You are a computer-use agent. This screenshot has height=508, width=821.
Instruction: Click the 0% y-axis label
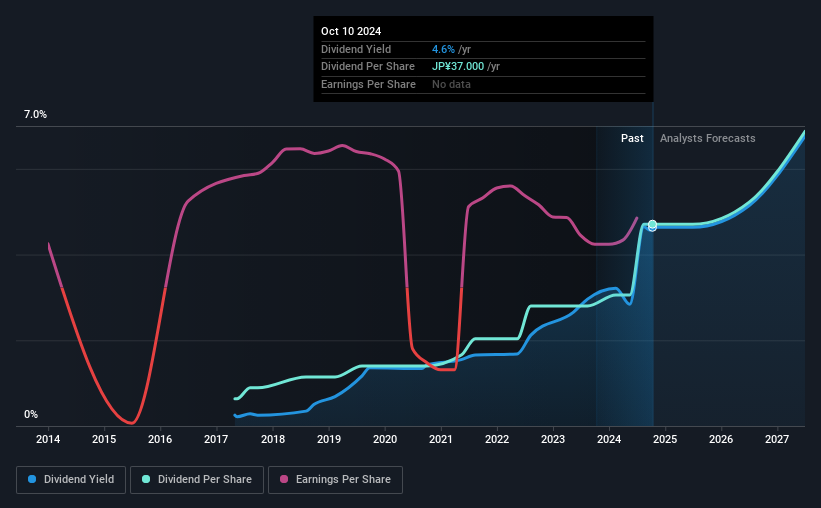point(31,414)
